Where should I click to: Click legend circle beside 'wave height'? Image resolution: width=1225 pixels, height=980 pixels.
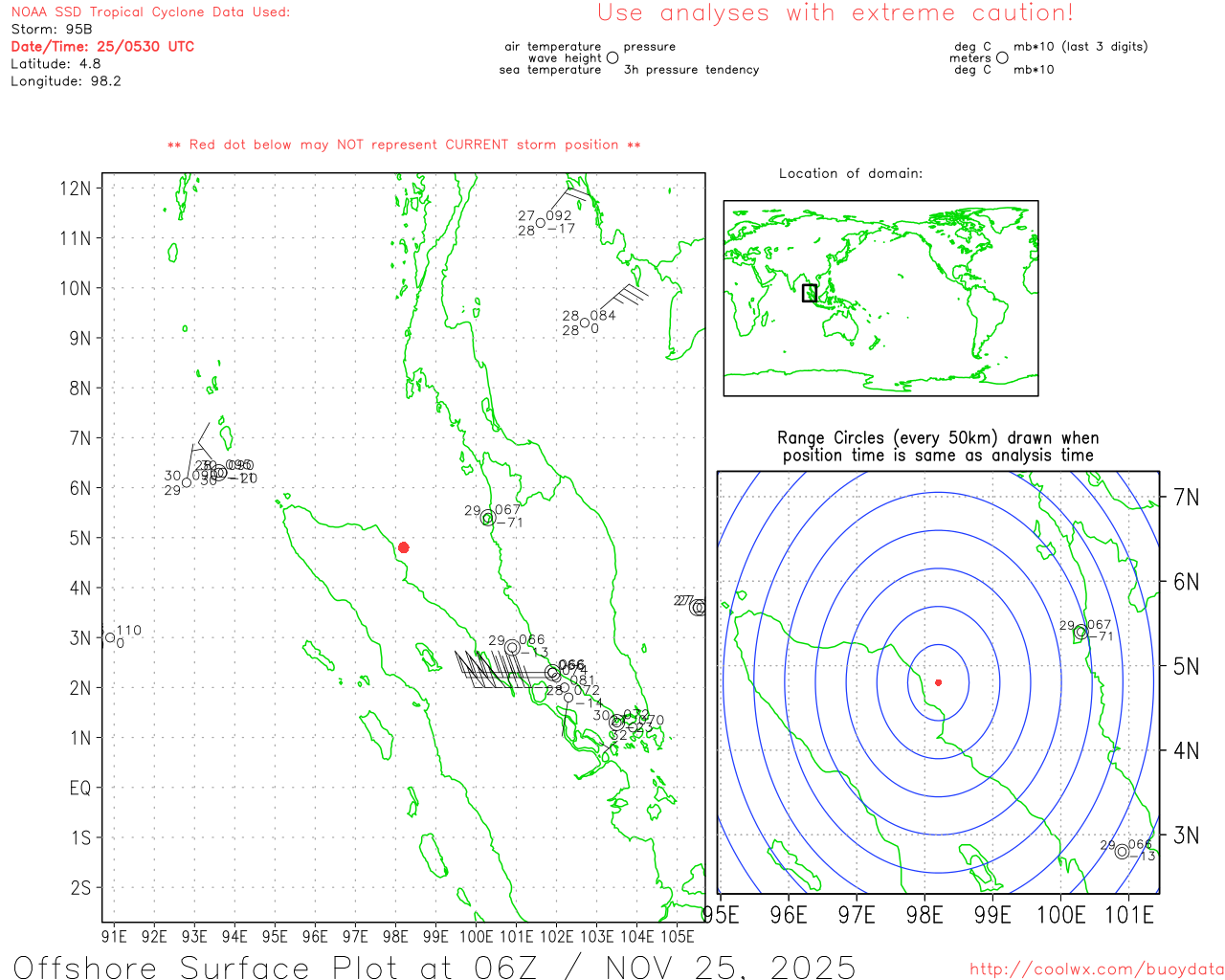612,57
